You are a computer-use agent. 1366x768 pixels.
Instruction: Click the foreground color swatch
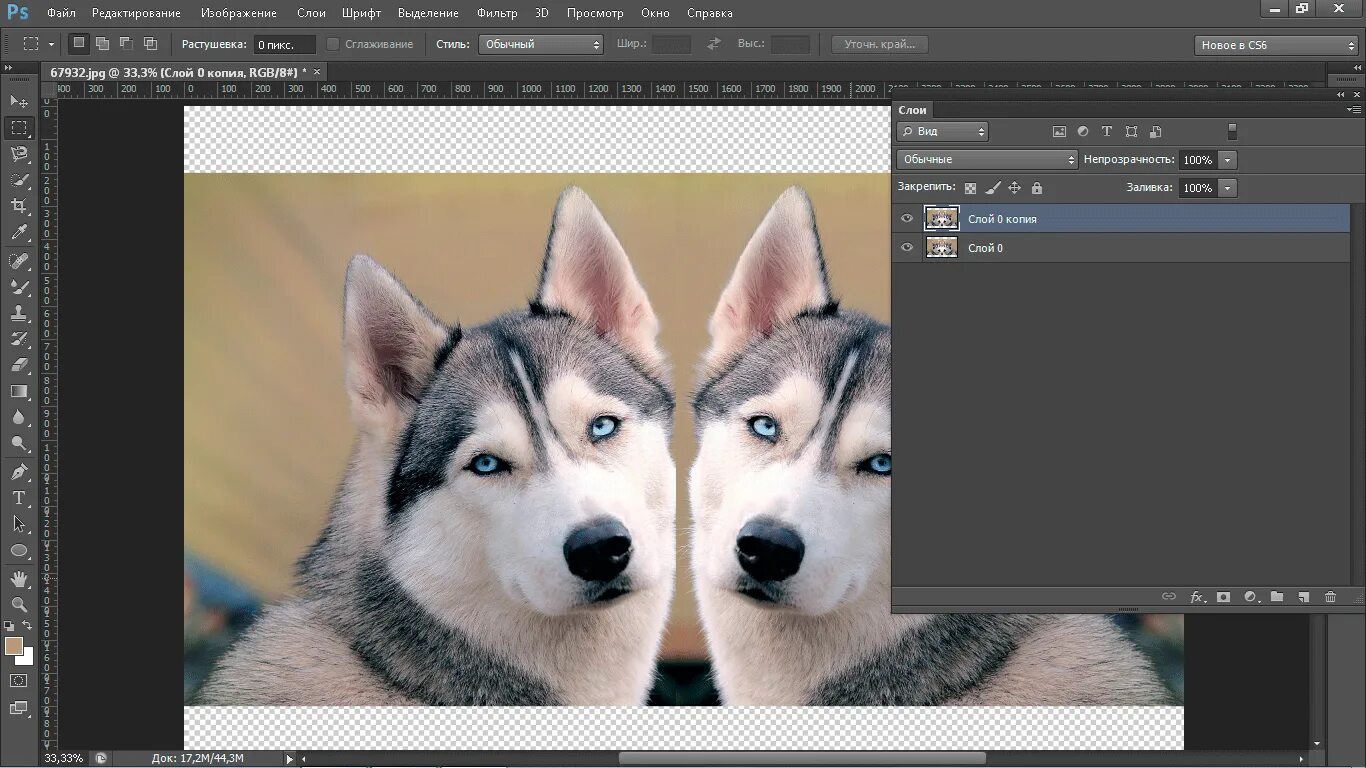[14, 646]
